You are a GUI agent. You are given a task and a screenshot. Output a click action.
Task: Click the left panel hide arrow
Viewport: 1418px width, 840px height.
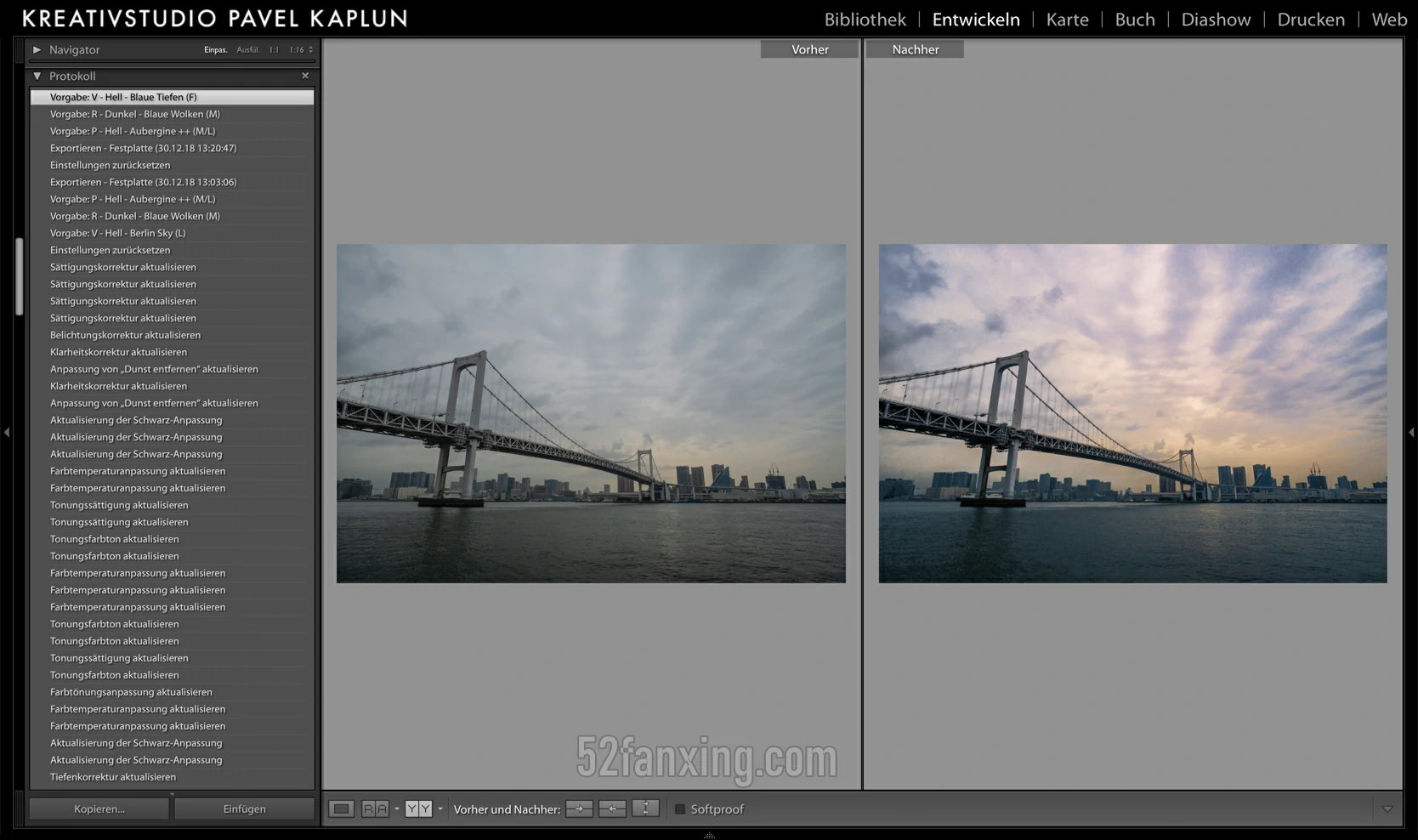(x=7, y=433)
